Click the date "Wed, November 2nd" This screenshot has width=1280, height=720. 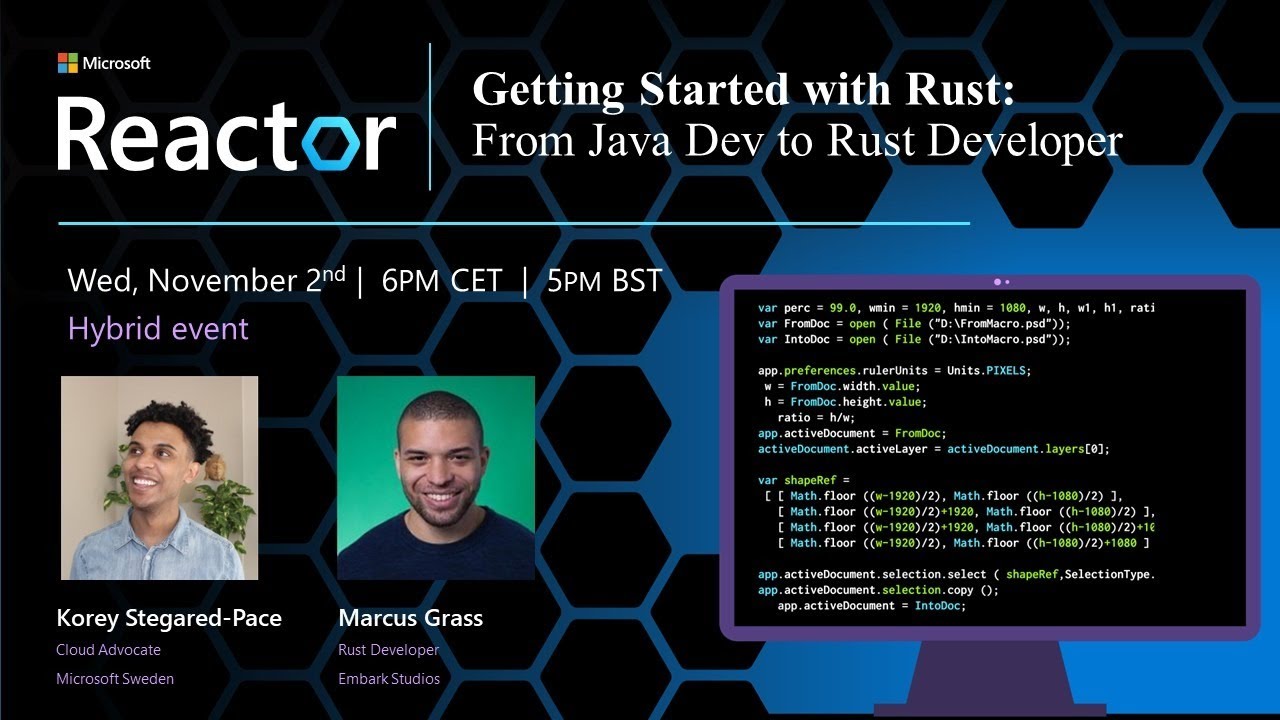207,280
